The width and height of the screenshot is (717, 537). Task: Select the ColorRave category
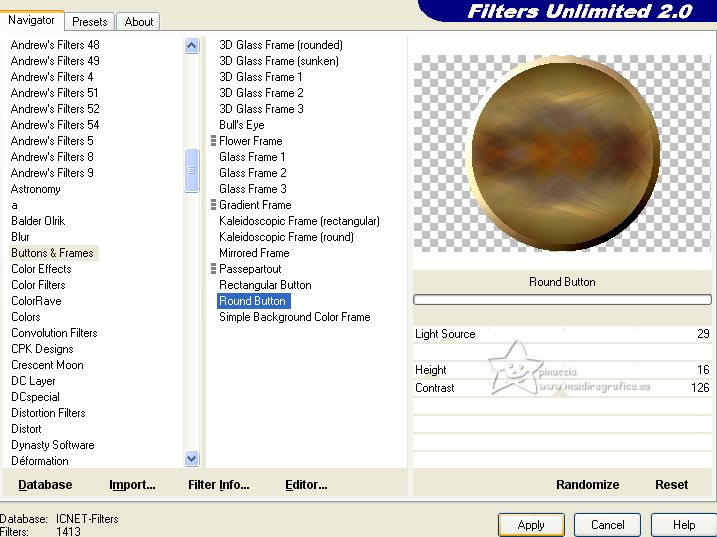(x=36, y=301)
